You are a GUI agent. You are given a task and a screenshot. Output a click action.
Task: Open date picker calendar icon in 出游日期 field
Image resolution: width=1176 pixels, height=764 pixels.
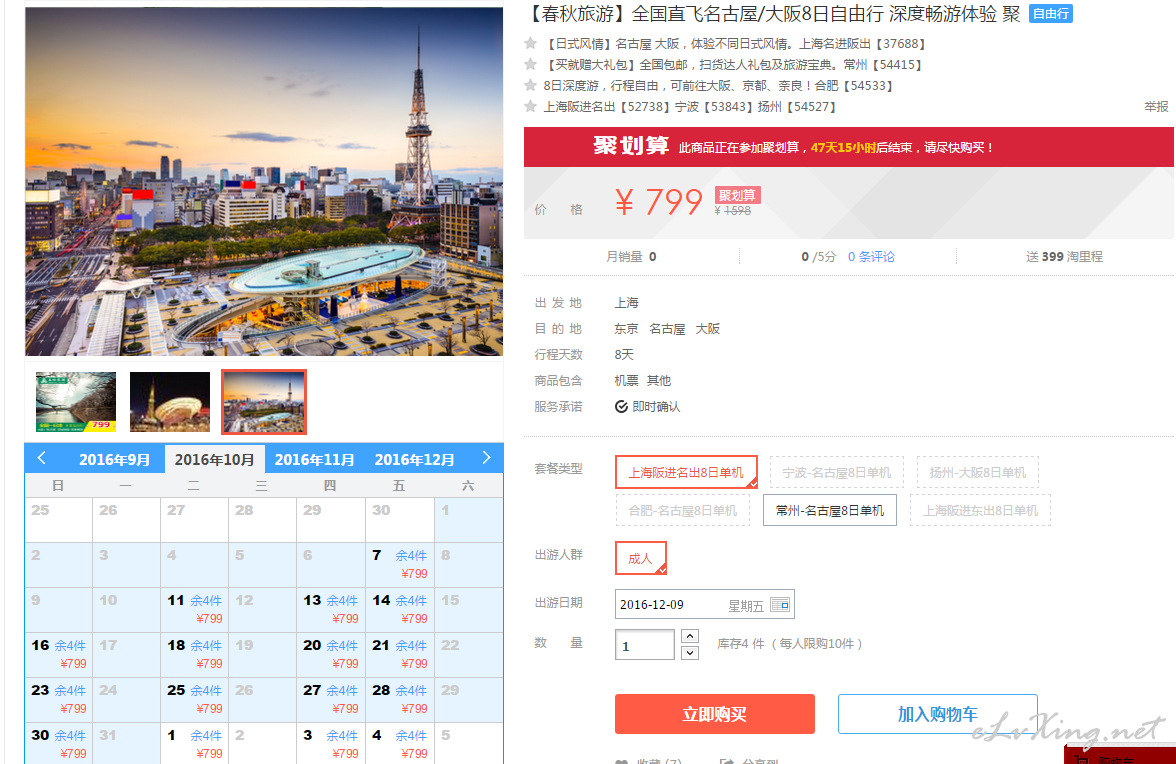[780, 604]
